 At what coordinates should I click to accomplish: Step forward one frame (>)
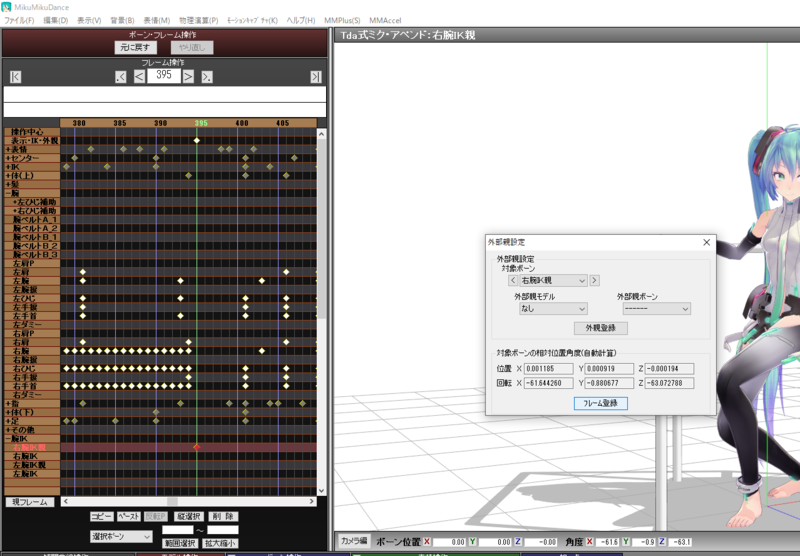[188, 77]
